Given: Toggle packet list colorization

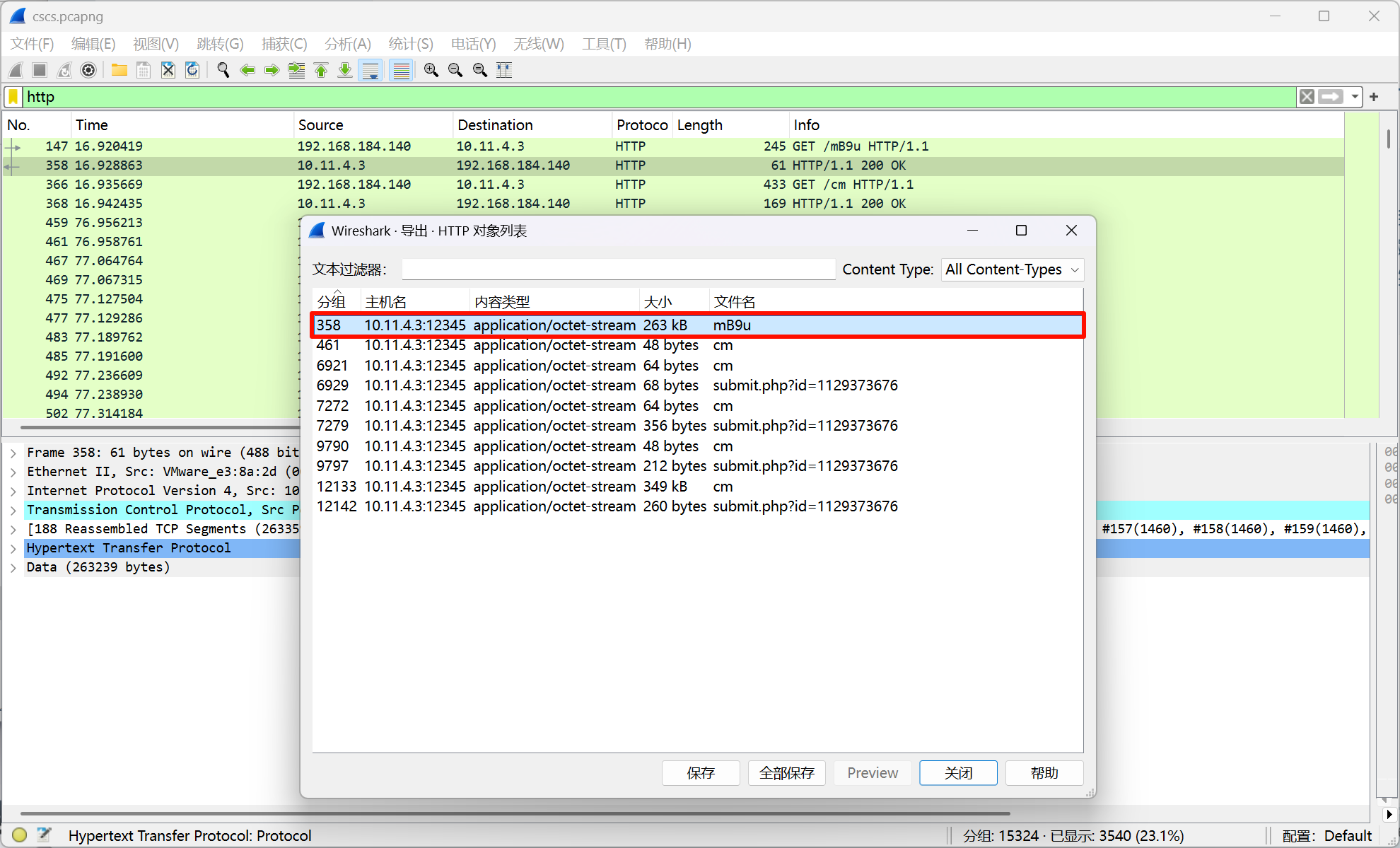Looking at the screenshot, I should 401,70.
